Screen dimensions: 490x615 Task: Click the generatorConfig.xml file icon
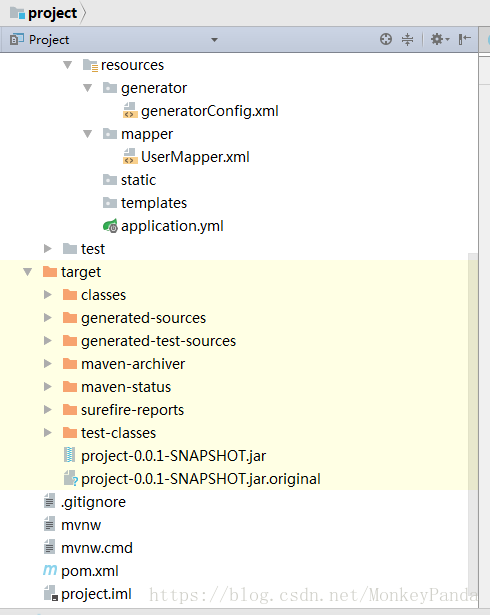click(x=130, y=111)
